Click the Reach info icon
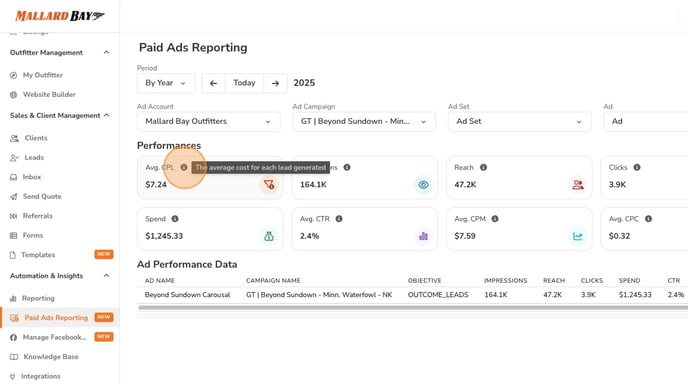The height and width of the screenshot is (384, 688). click(483, 167)
